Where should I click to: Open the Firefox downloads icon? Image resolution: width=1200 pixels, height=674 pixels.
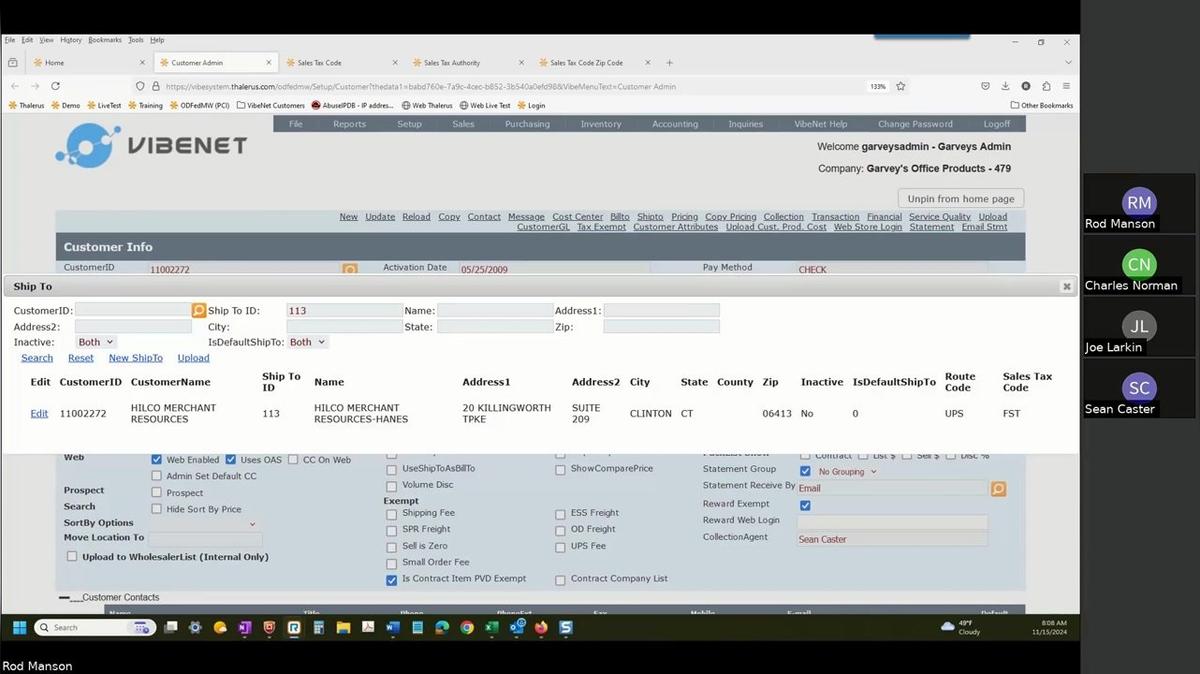pyautogui.click(x=1005, y=87)
